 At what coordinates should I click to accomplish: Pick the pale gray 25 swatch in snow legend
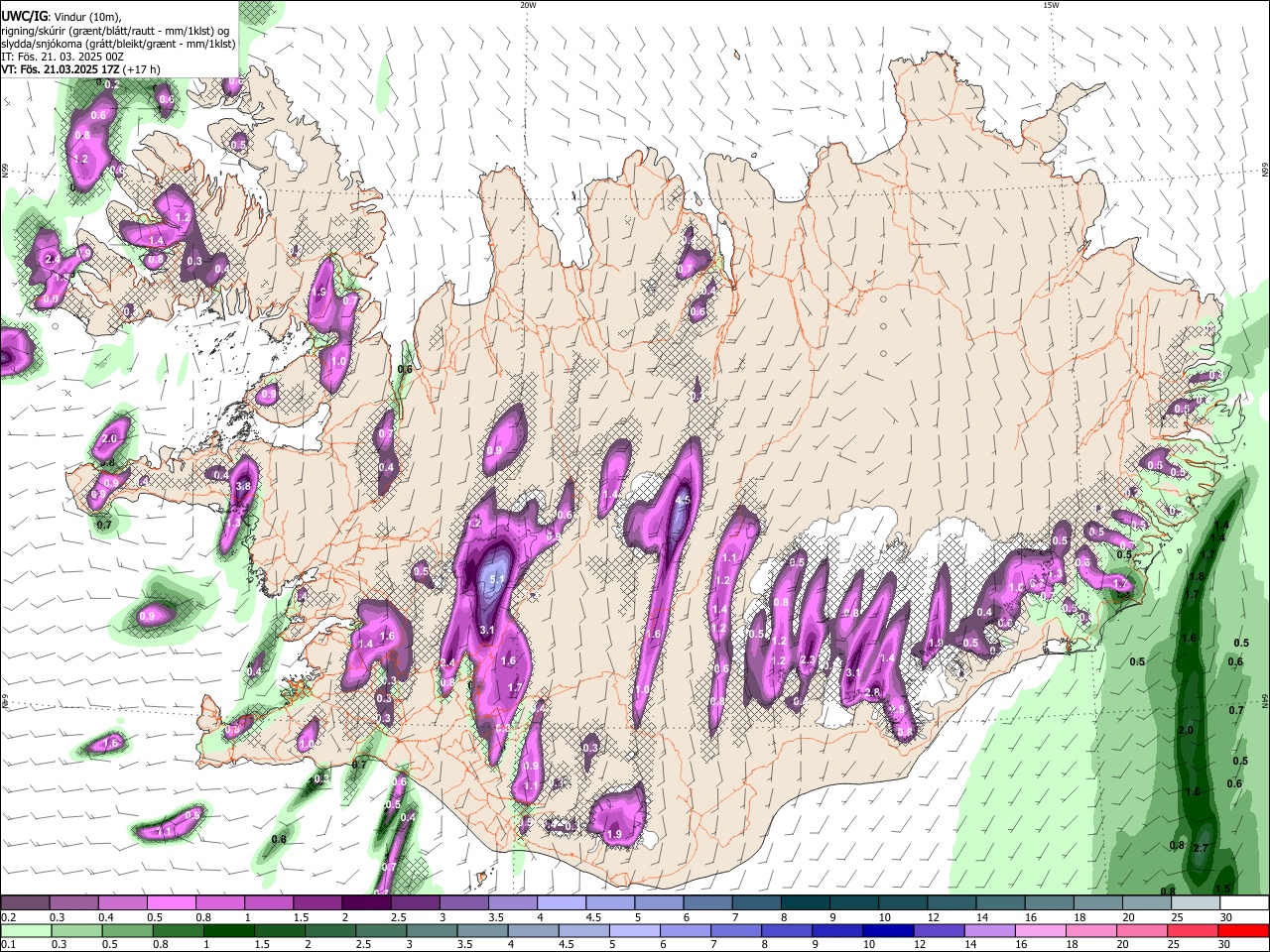coord(1196,903)
